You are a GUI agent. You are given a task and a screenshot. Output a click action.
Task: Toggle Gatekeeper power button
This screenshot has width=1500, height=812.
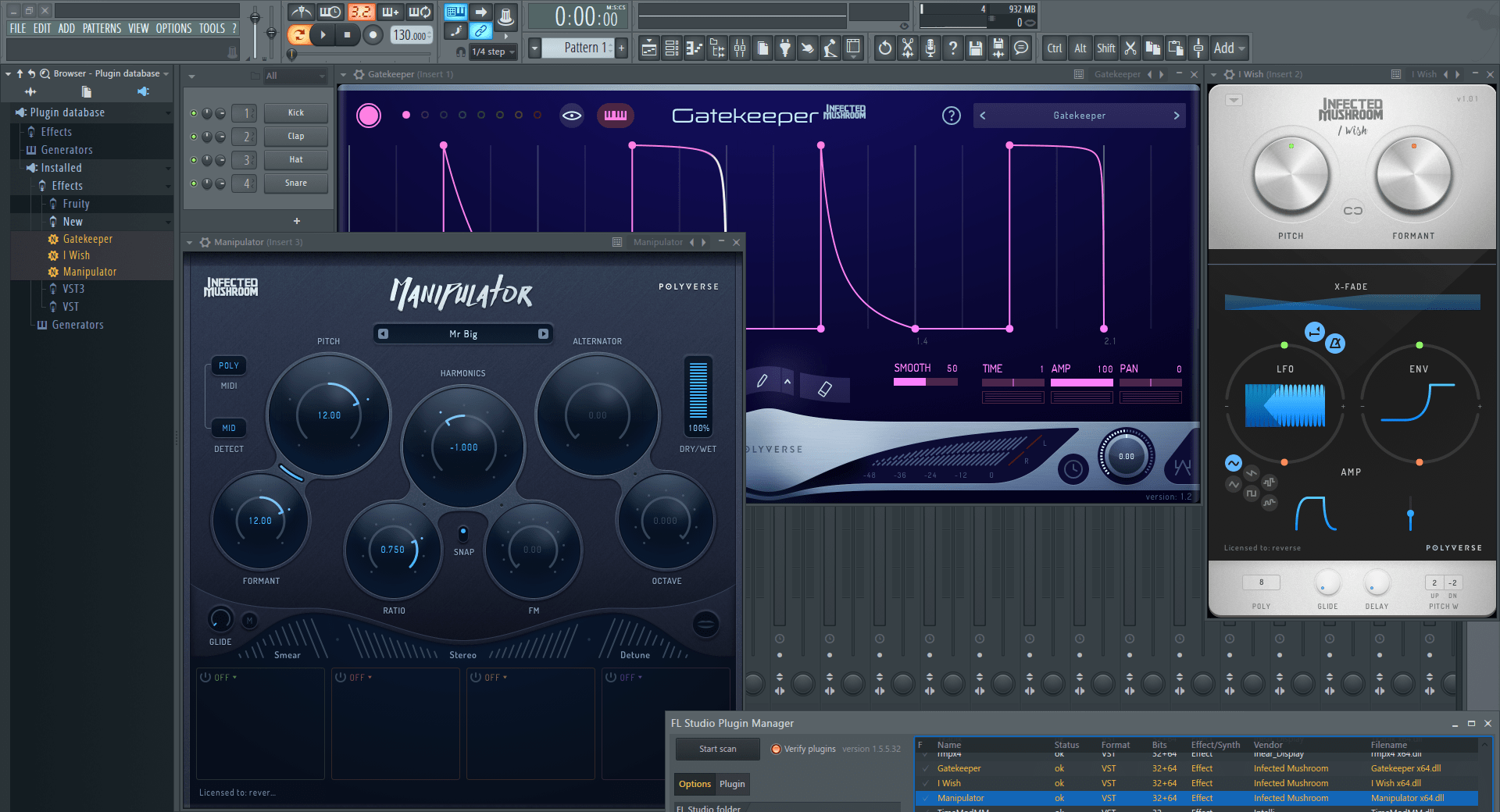pos(369,116)
